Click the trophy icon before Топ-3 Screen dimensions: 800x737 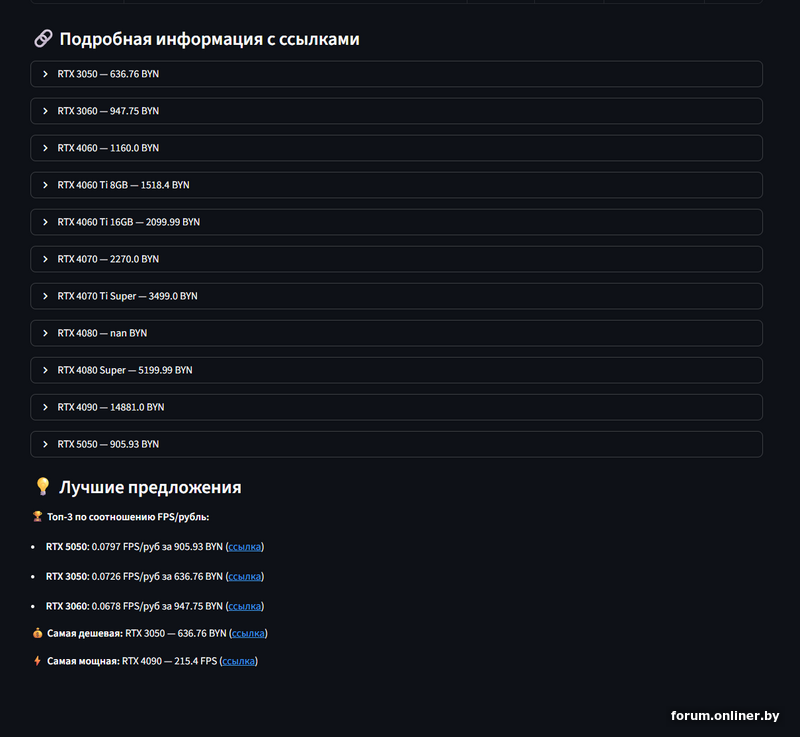click(x=37, y=517)
